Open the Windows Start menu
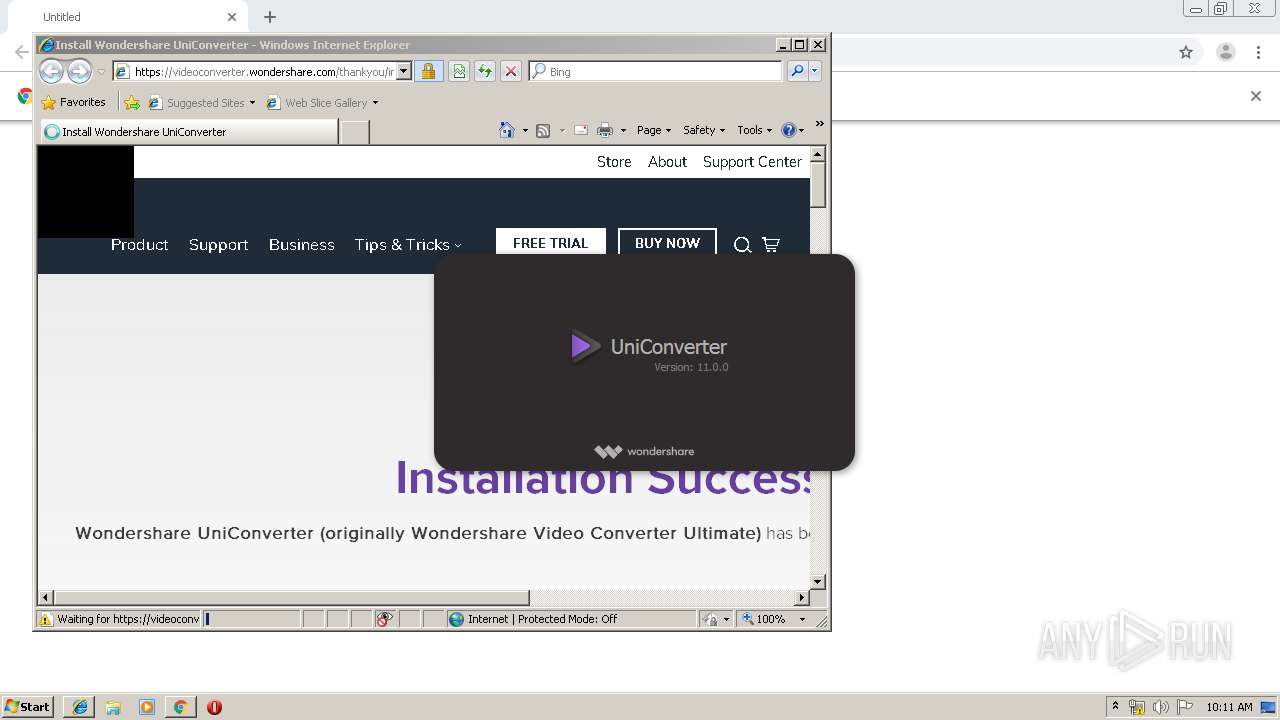 [27, 706]
